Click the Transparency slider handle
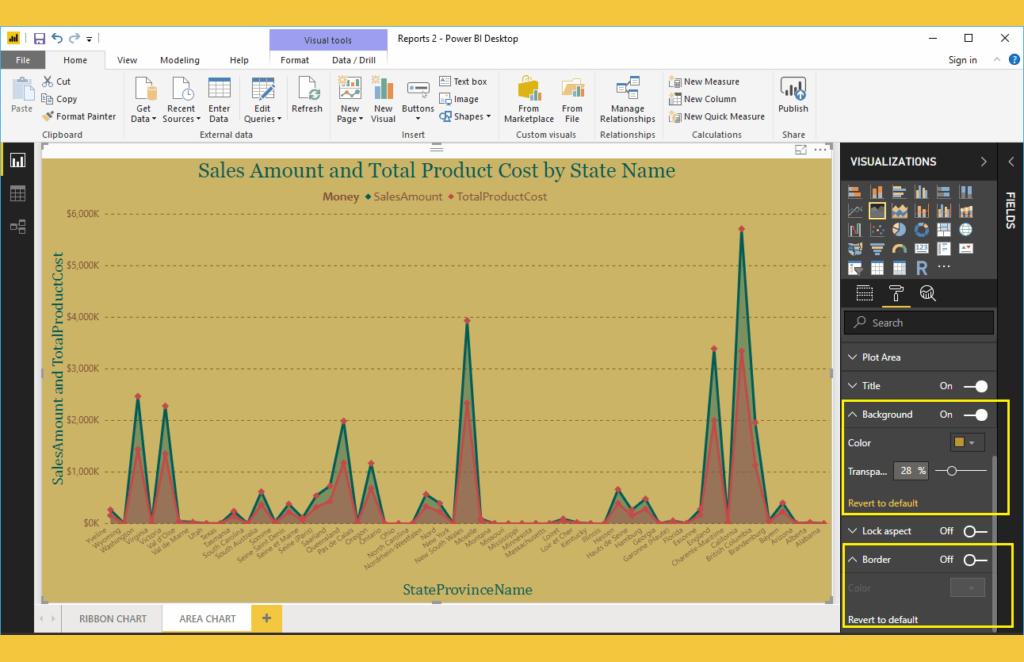1024x662 pixels. 950,470
